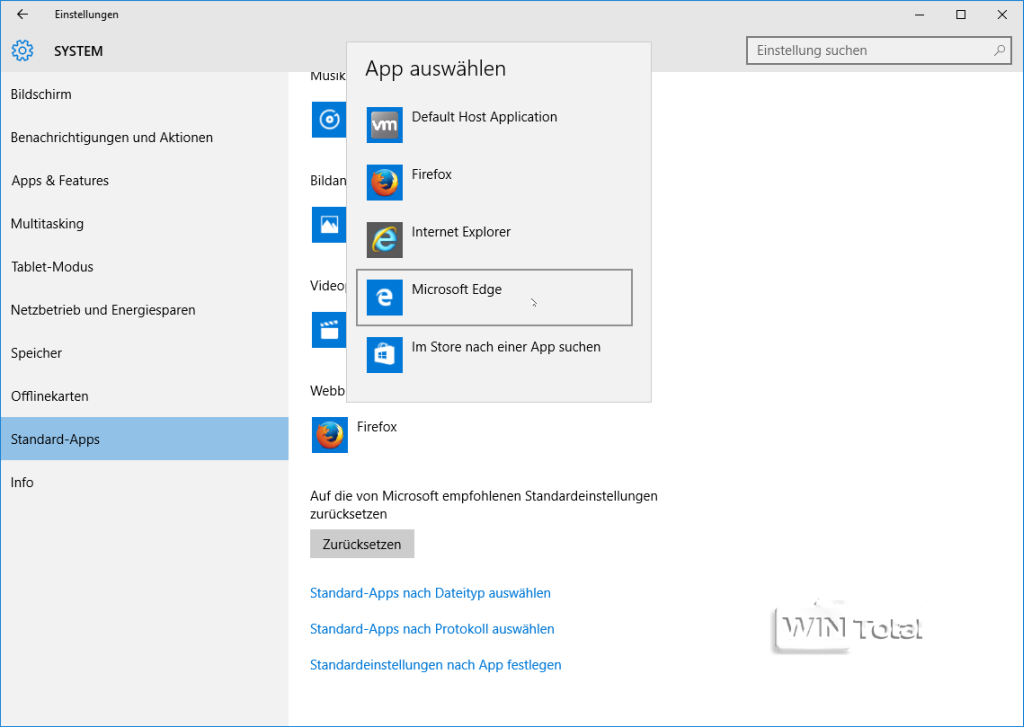The image size is (1024, 727).
Task: Pick the Microsoft Edge icon
Action: click(x=384, y=298)
